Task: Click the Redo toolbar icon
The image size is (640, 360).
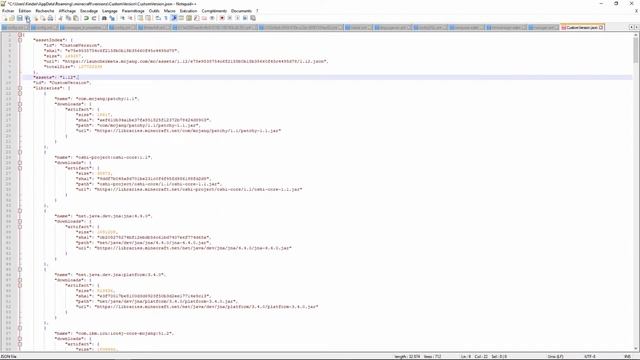Action: tap(94, 18)
